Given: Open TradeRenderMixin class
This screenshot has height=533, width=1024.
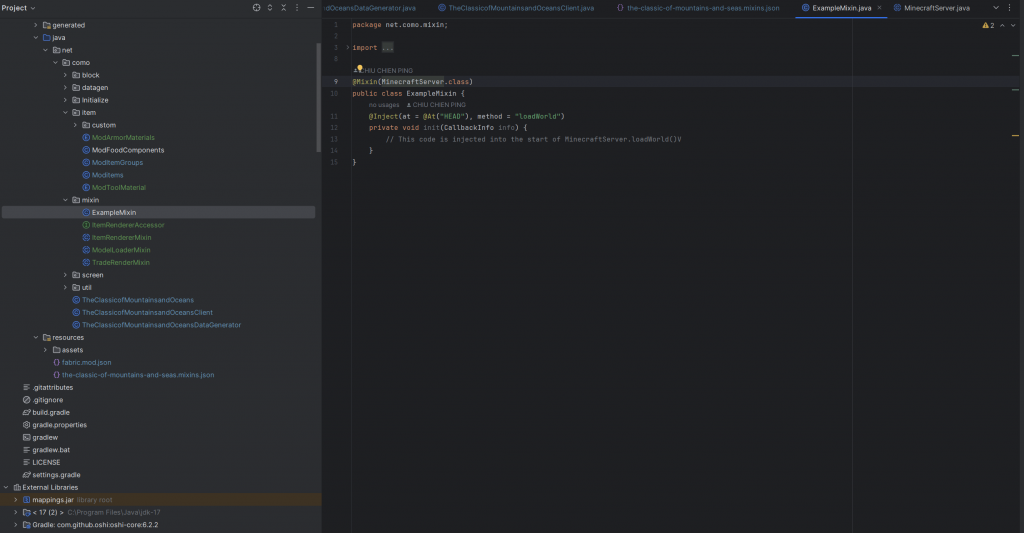Looking at the screenshot, I should click(x=120, y=263).
